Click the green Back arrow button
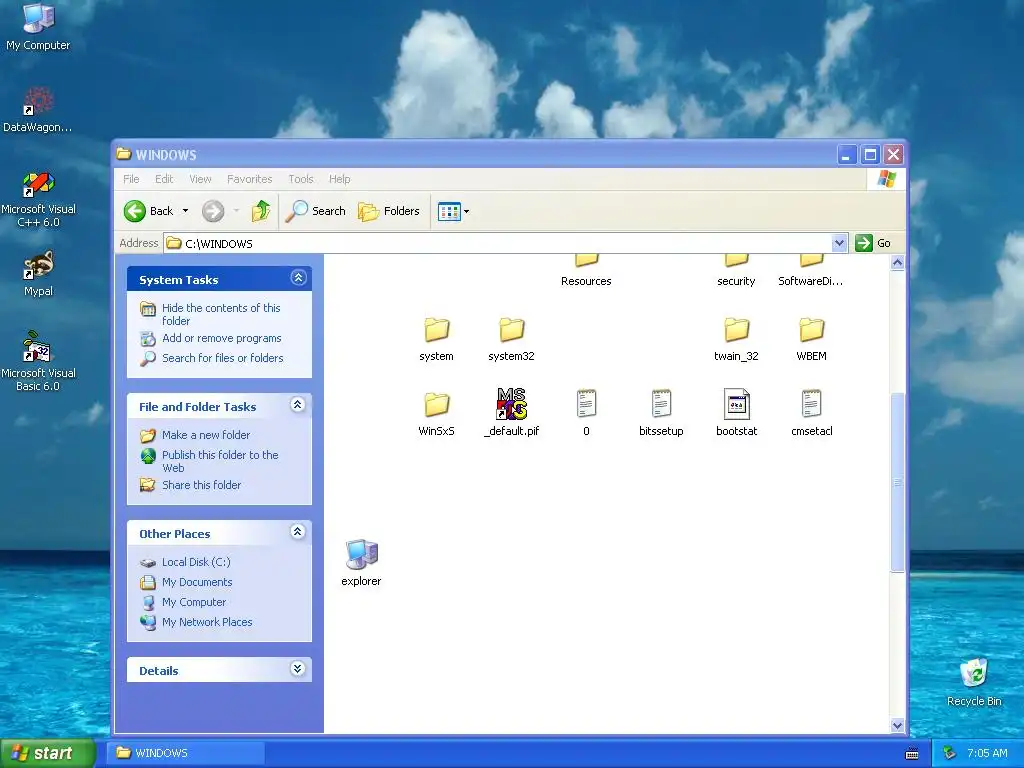 tap(135, 211)
